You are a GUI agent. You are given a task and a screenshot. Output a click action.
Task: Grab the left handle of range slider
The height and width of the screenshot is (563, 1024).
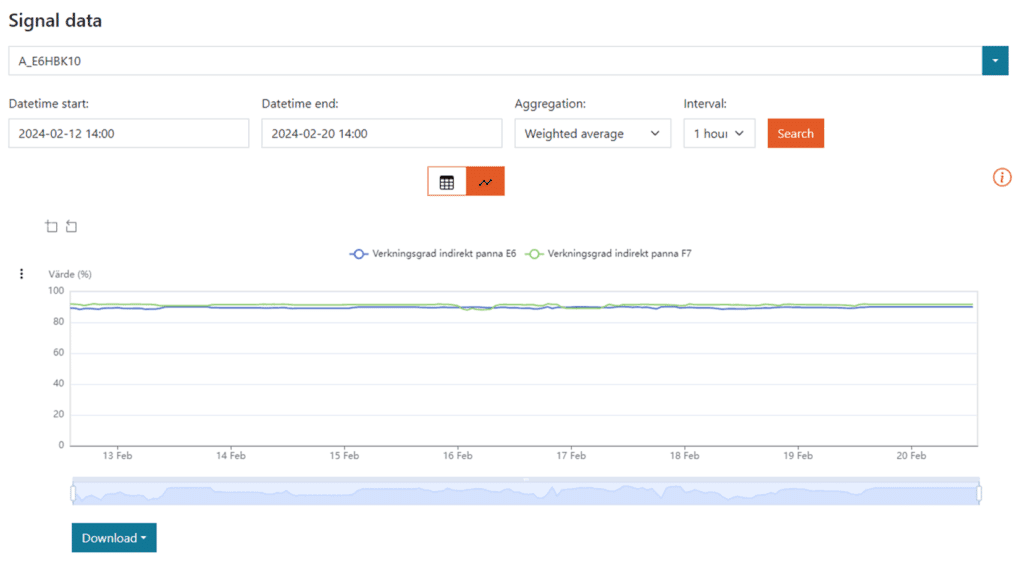pyautogui.click(x=73, y=493)
